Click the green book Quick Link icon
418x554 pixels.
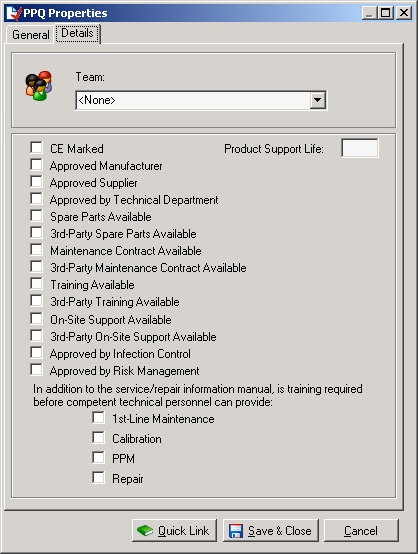pyautogui.click(x=145, y=531)
